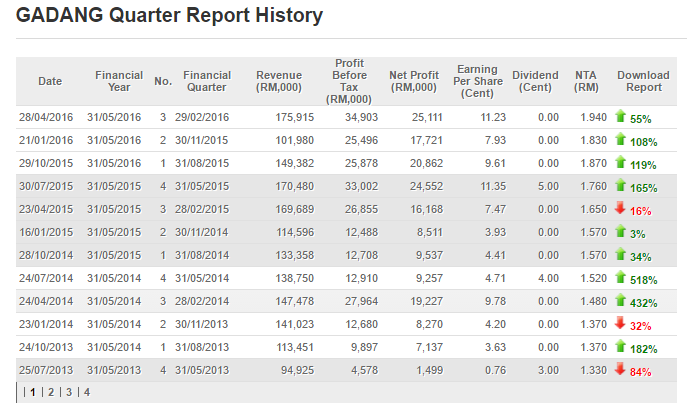Viewport: 687px width, 407px height.
Task: Click green up arrow in 55% row
Action: pyautogui.click(x=620, y=116)
